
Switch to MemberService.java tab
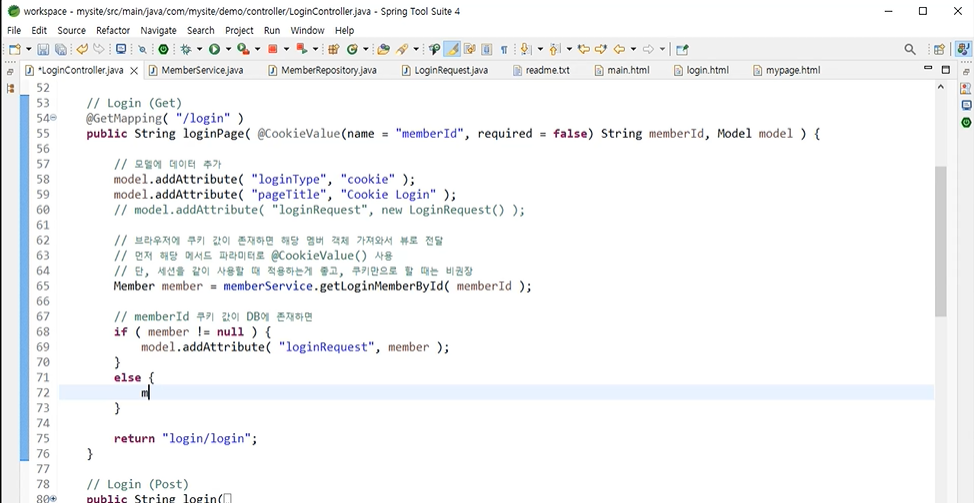(x=195, y=70)
